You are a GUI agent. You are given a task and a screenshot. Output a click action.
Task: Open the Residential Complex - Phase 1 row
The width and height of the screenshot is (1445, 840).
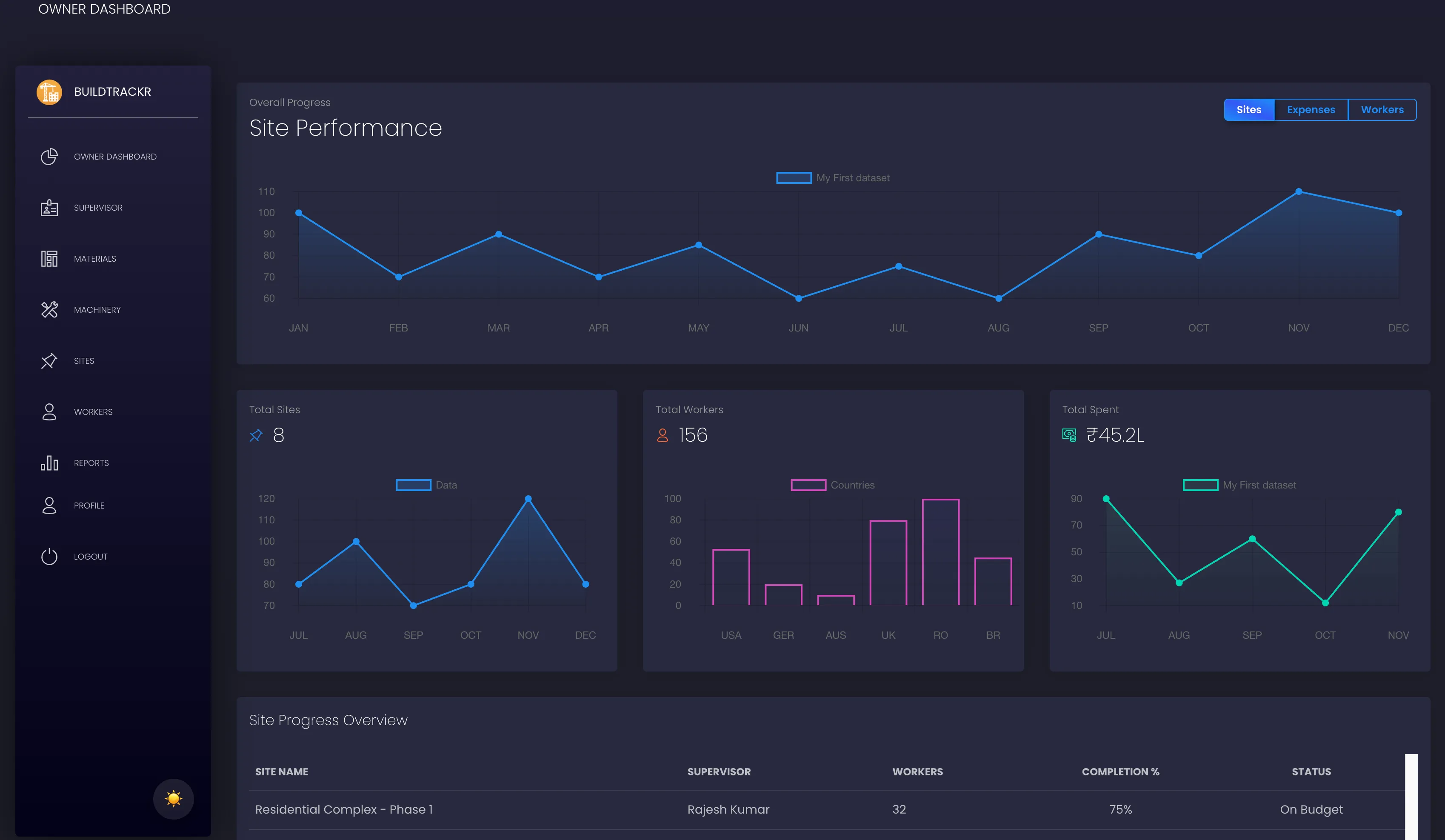343,809
